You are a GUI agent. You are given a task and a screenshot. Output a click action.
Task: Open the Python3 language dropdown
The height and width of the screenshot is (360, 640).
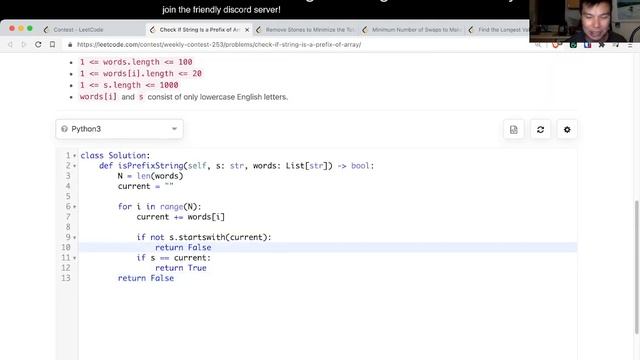coord(119,129)
